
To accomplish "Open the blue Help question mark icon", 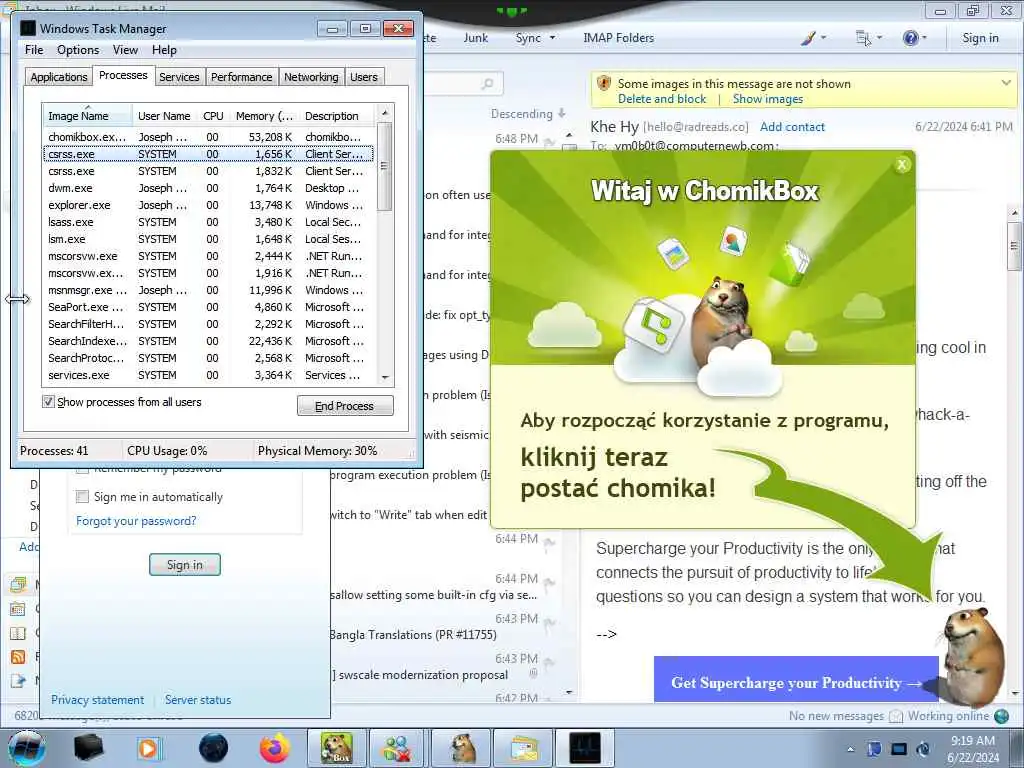I will click(x=910, y=38).
